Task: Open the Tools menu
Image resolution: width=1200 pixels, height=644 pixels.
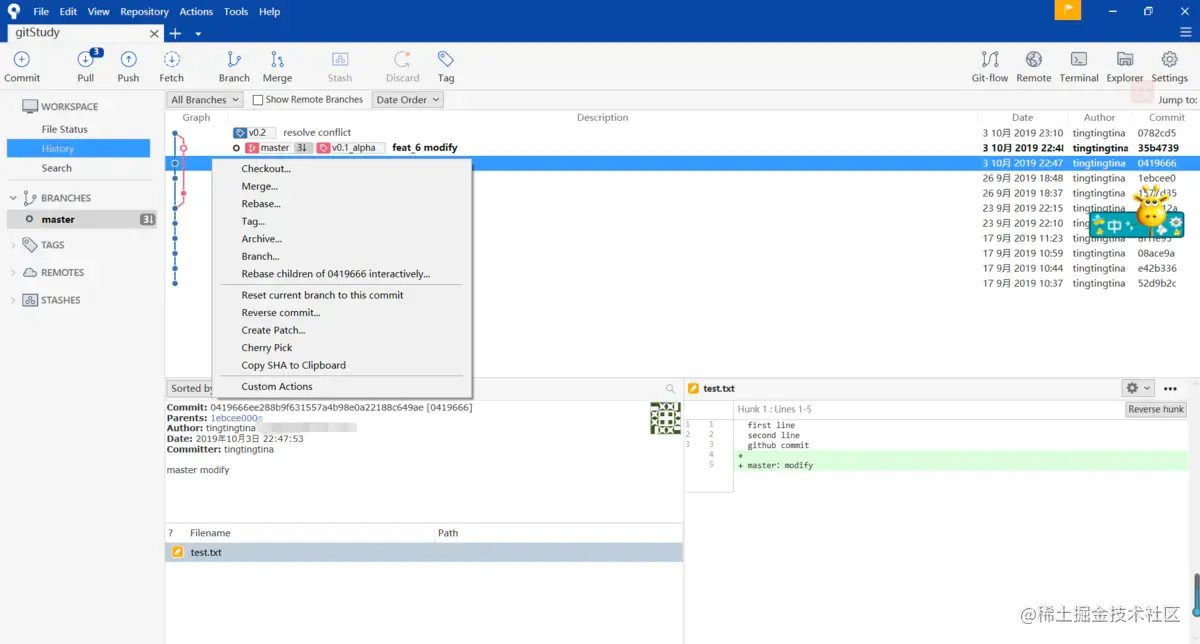Action: click(236, 12)
